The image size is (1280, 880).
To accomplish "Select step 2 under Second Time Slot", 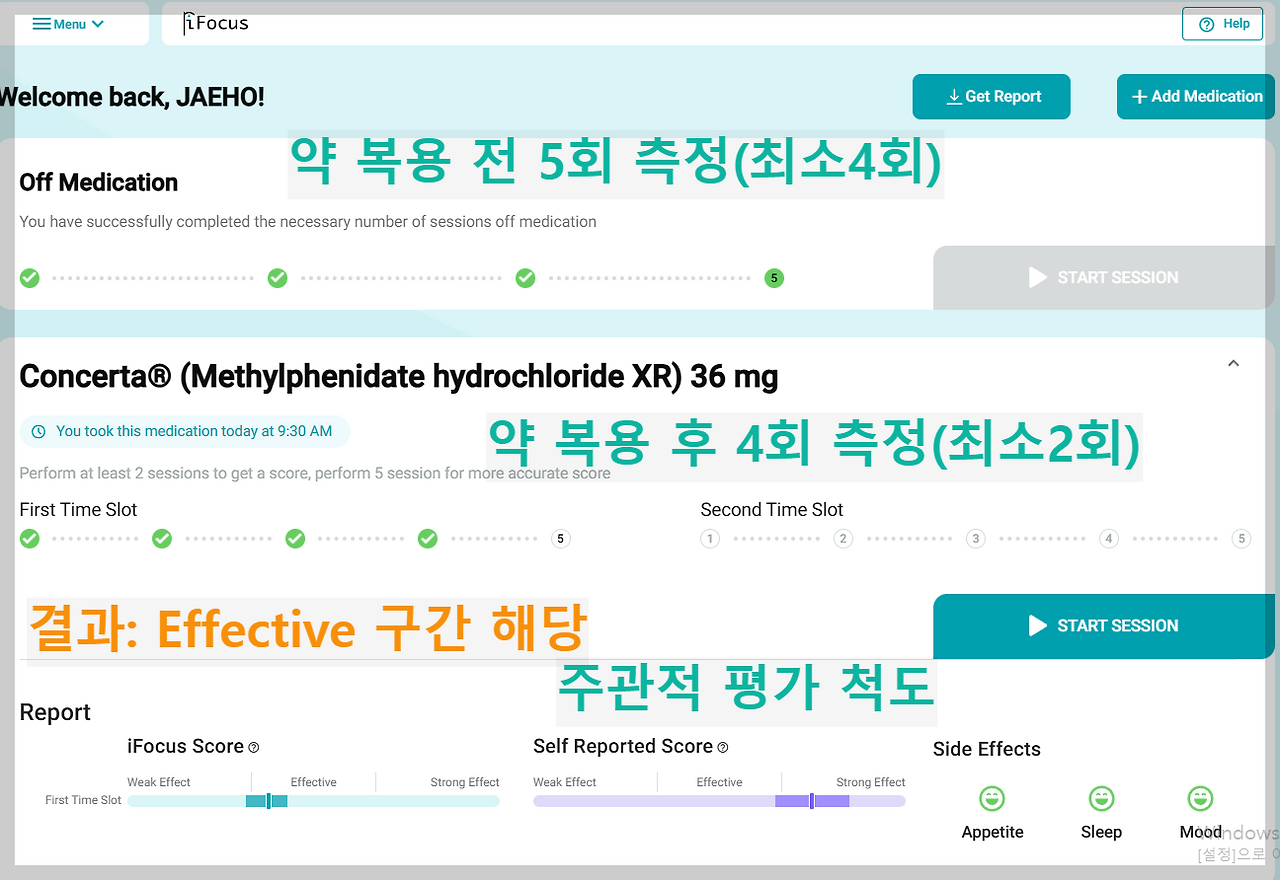I will (x=843, y=539).
